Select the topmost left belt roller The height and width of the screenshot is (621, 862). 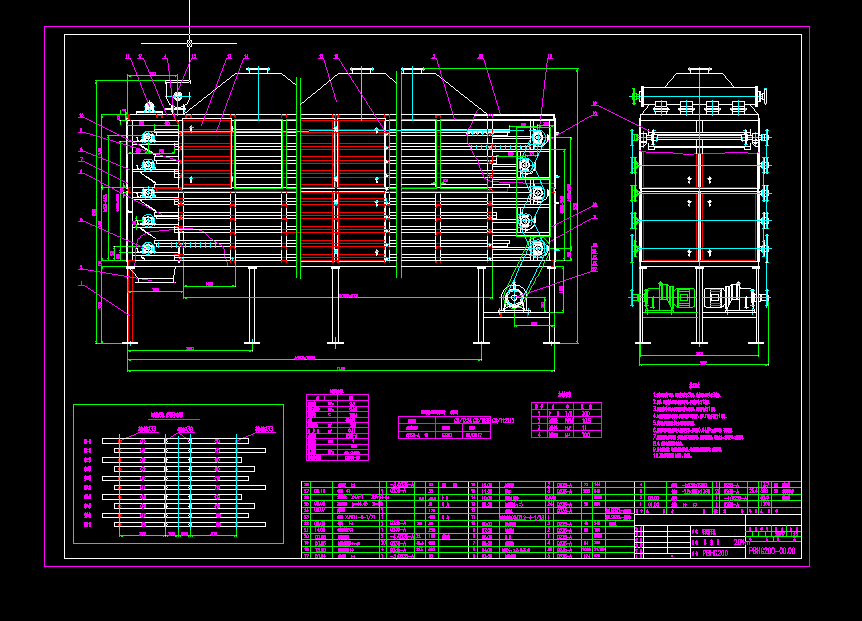[x=147, y=137]
